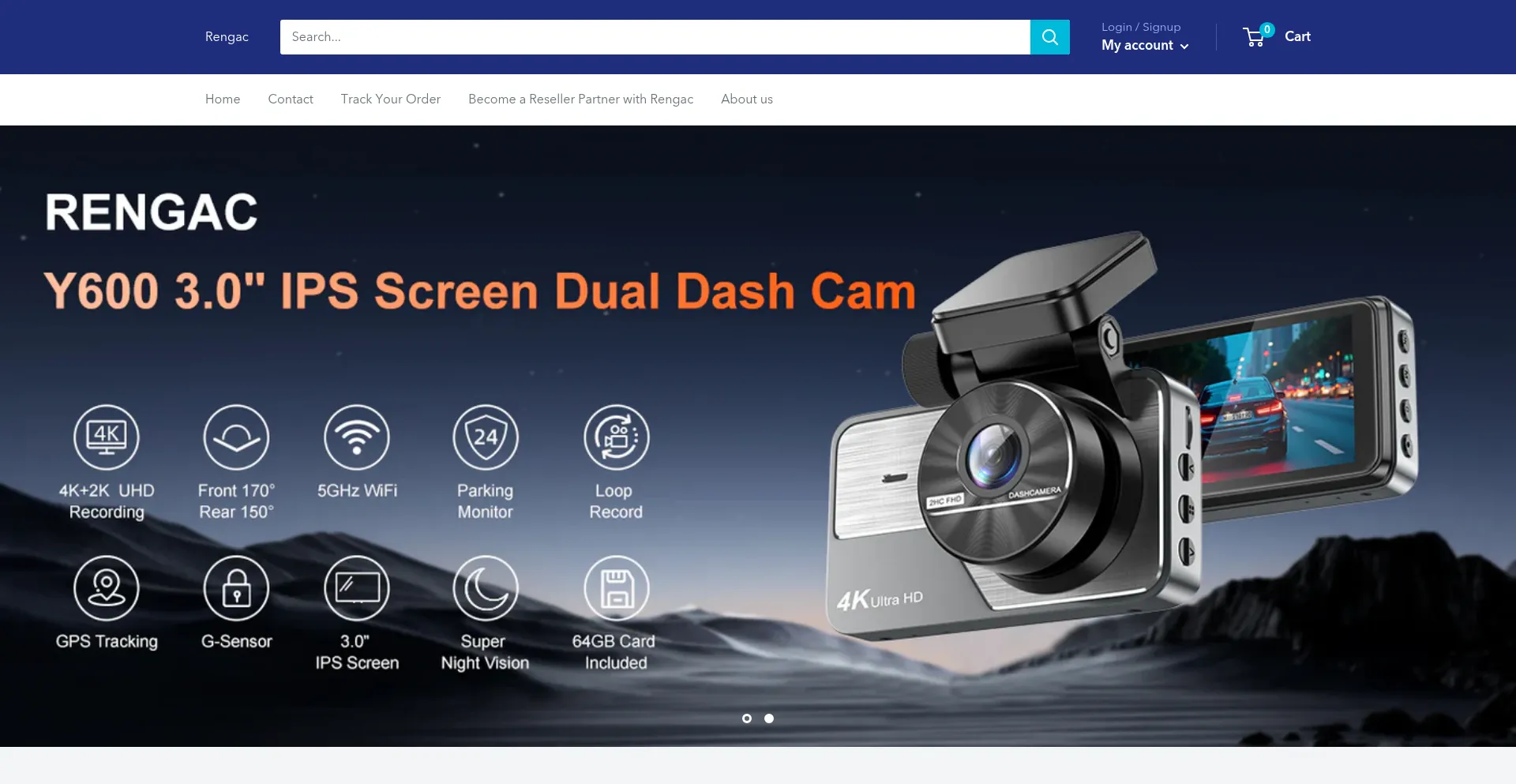Click the cart item count badge
Image resolution: width=1516 pixels, height=784 pixels.
tap(1267, 29)
